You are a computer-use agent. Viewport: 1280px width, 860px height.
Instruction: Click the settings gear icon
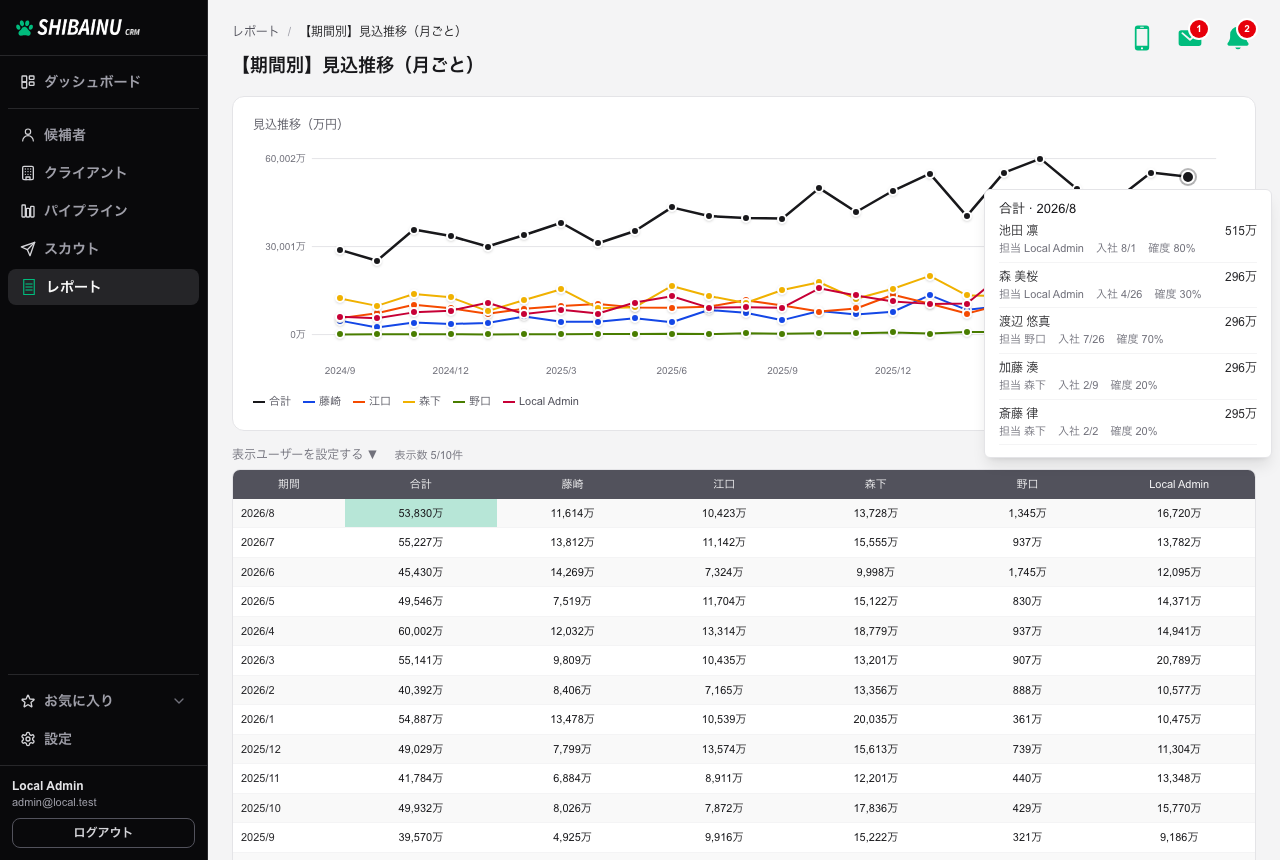coord(28,739)
